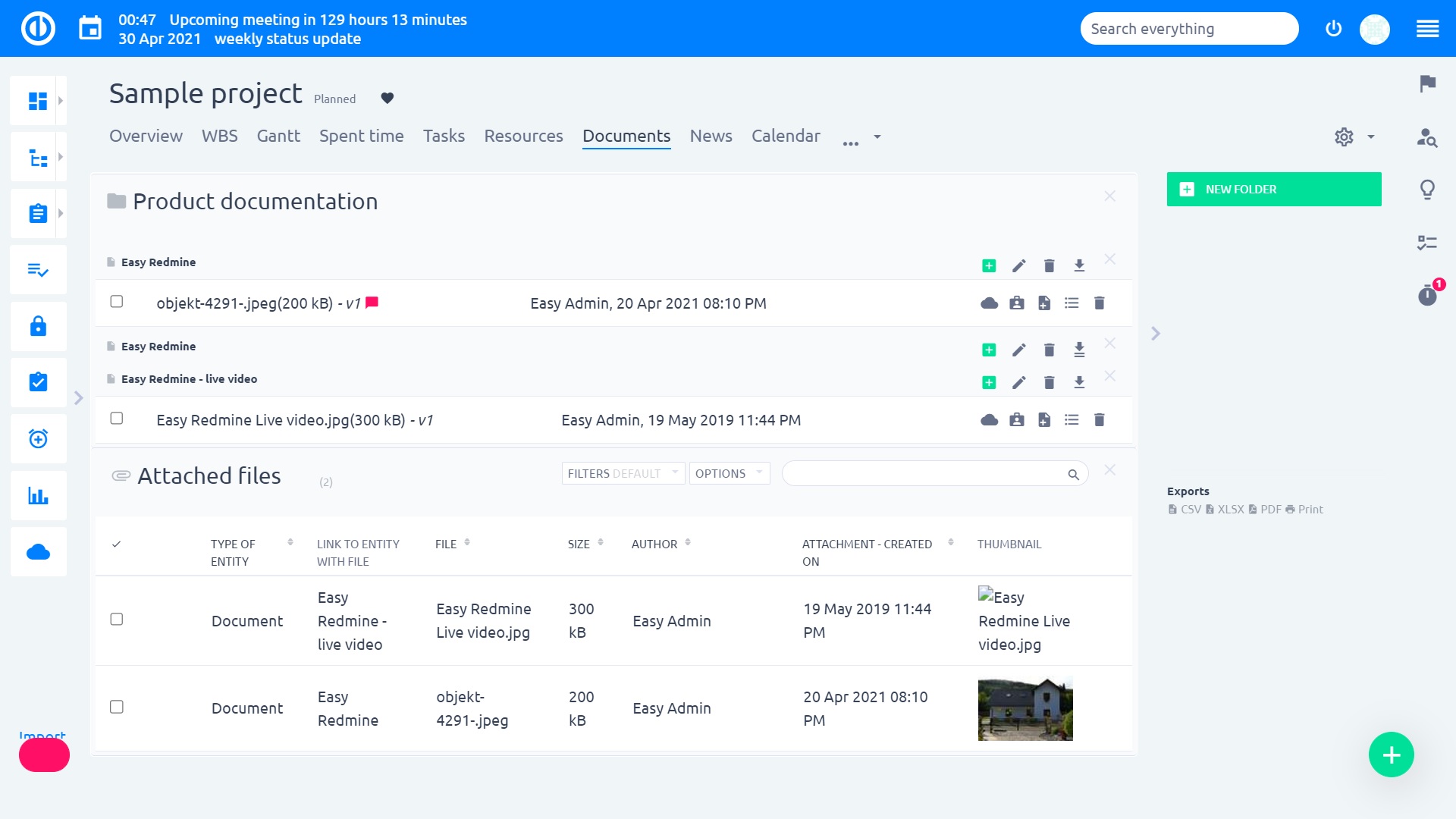Open the cloud sidebar icon

click(38, 552)
